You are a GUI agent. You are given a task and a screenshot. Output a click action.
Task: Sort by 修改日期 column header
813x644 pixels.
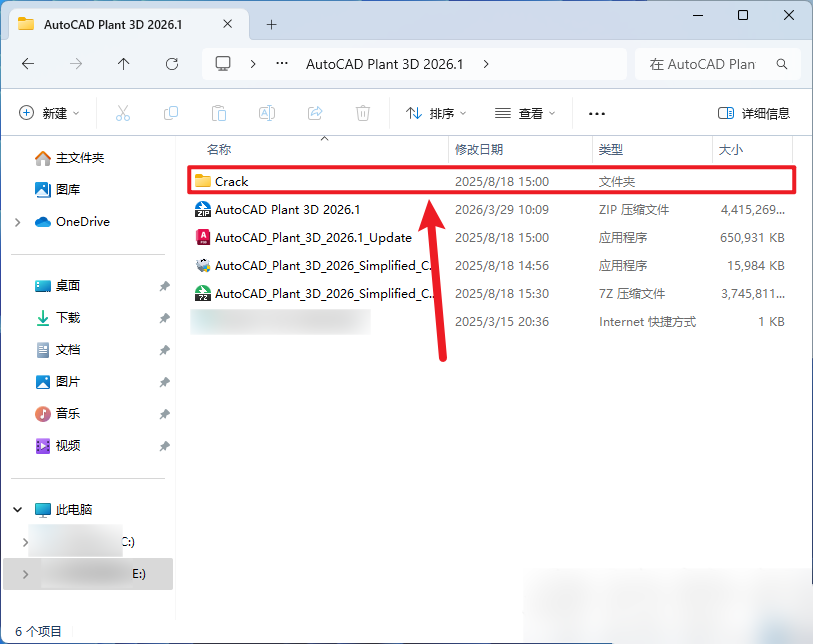click(479, 150)
